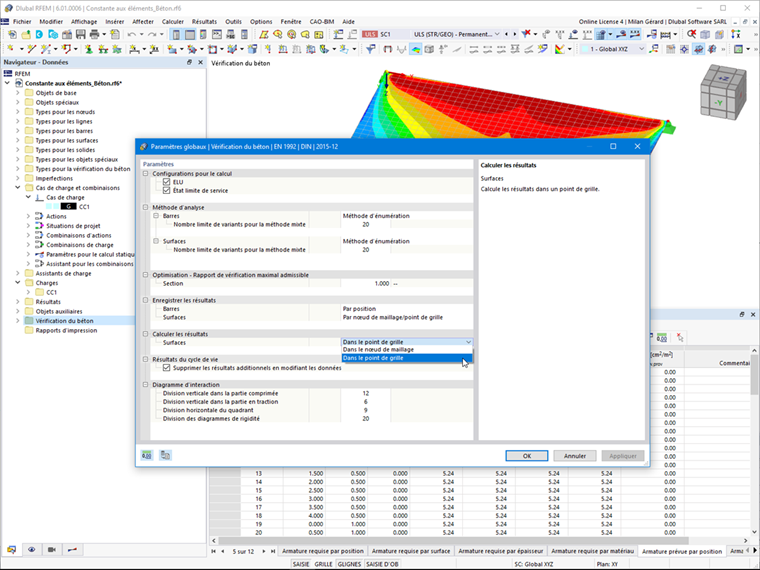Open navigator Results tab icon with red line
760x570 pixels.
click(x=72, y=550)
